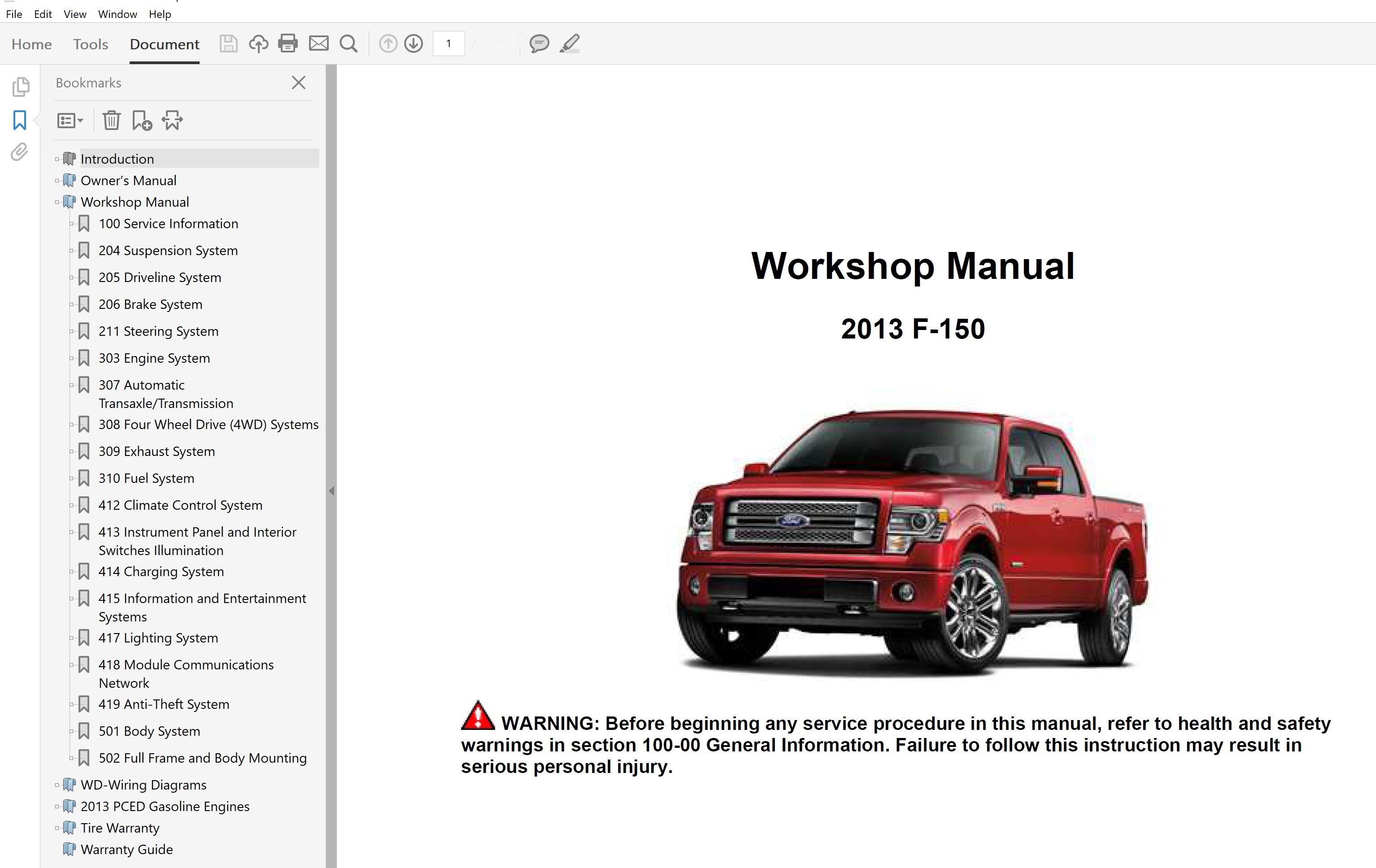Show page thumbnails panel
Image resolution: width=1376 pixels, height=868 pixels.
tap(21, 87)
